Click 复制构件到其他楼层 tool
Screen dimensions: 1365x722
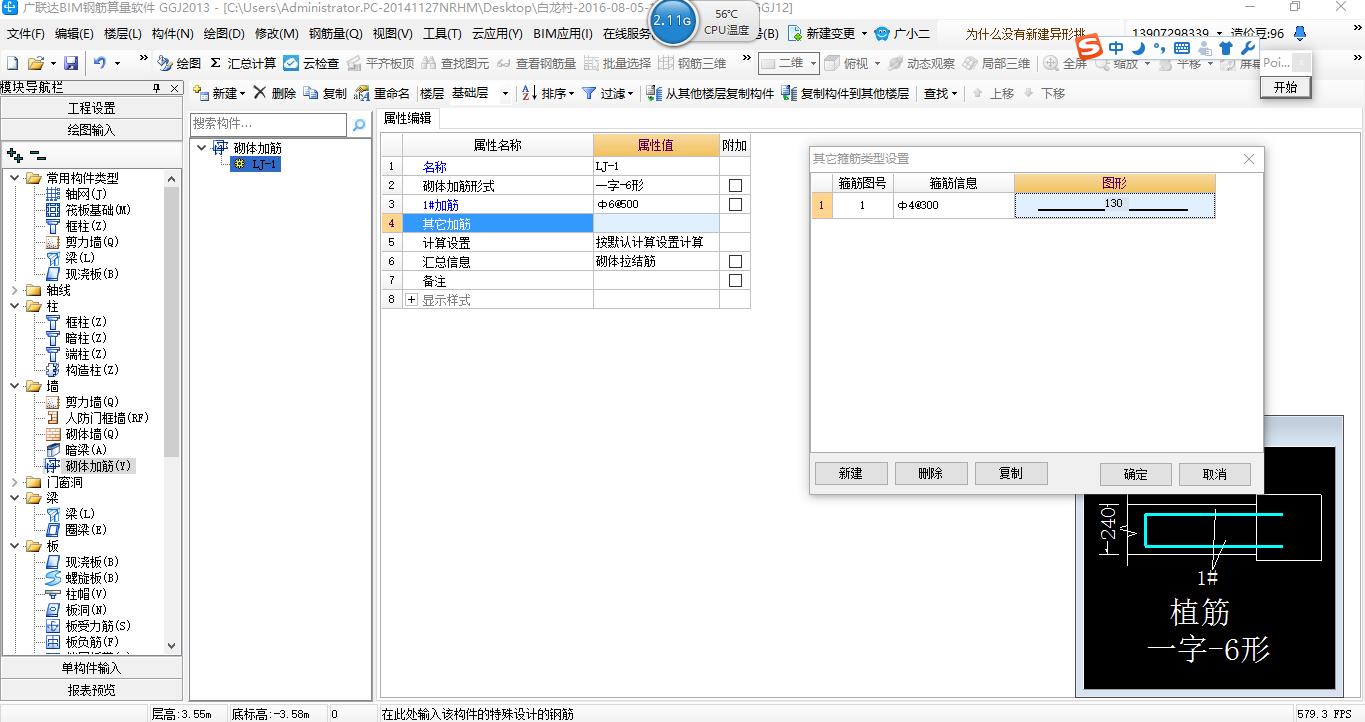(845, 93)
